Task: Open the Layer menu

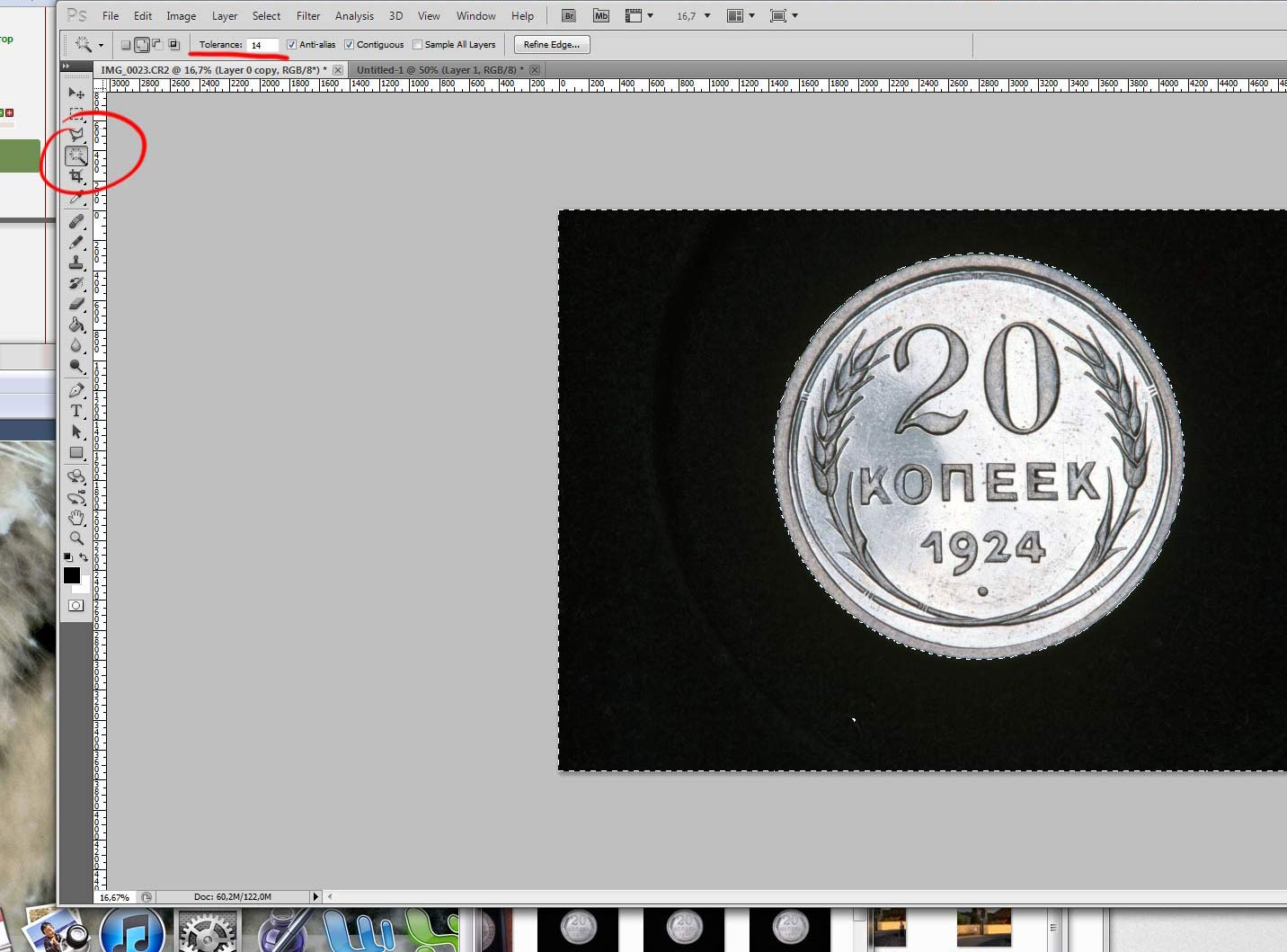Action: pos(225,16)
